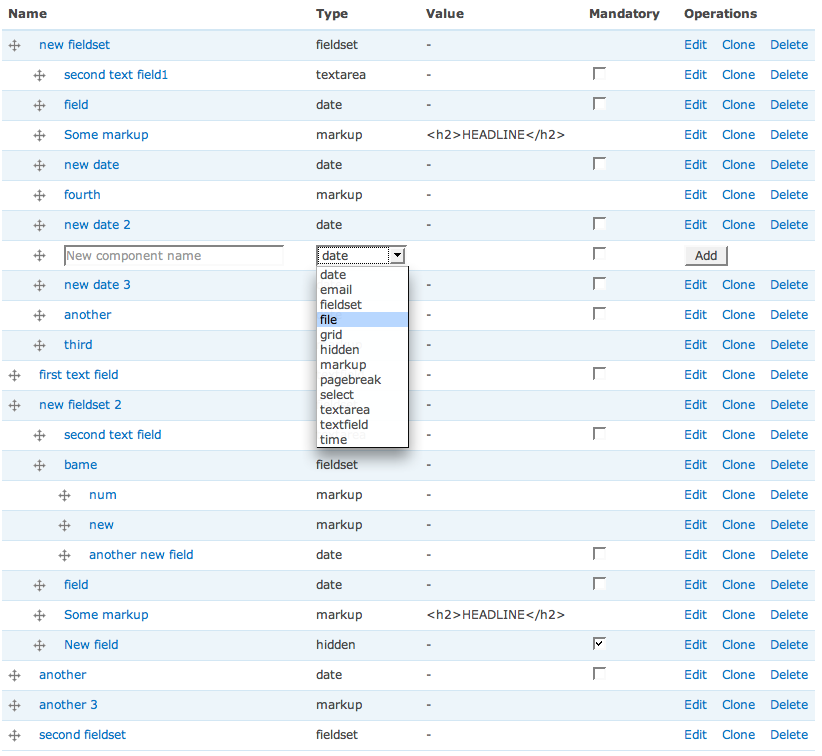Viewport: 822px width, 756px height.
Task: Toggle Mandatory checkbox in New component row
Action: (599, 253)
